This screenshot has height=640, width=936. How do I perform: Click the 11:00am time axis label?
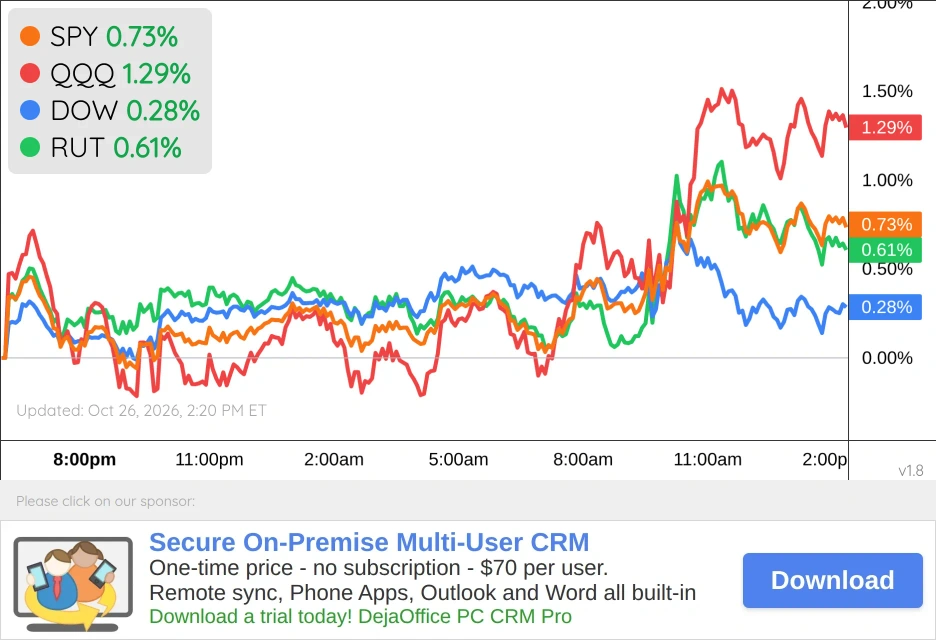click(707, 459)
